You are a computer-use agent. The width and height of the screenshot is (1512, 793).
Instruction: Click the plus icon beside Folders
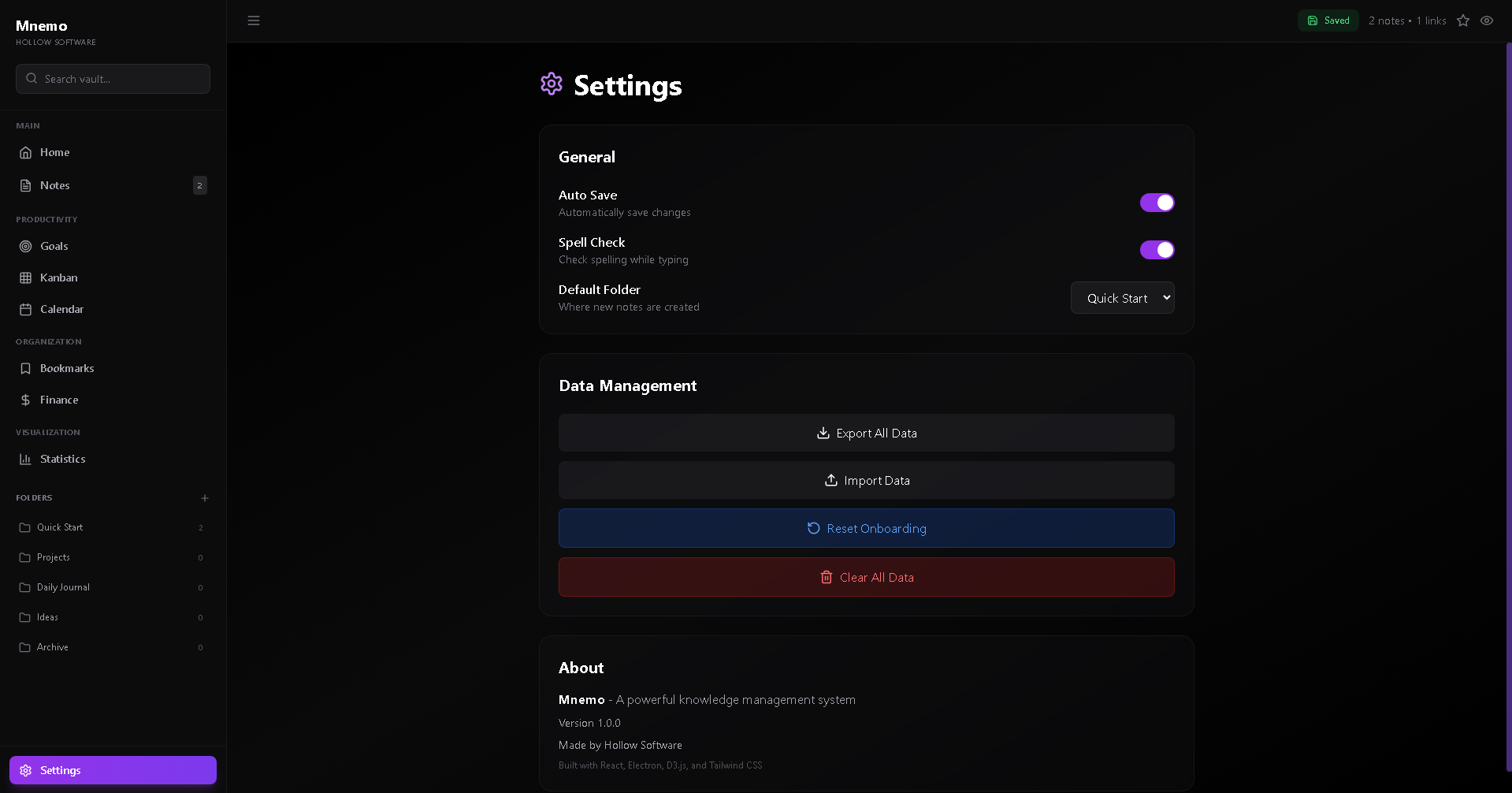(x=205, y=498)
